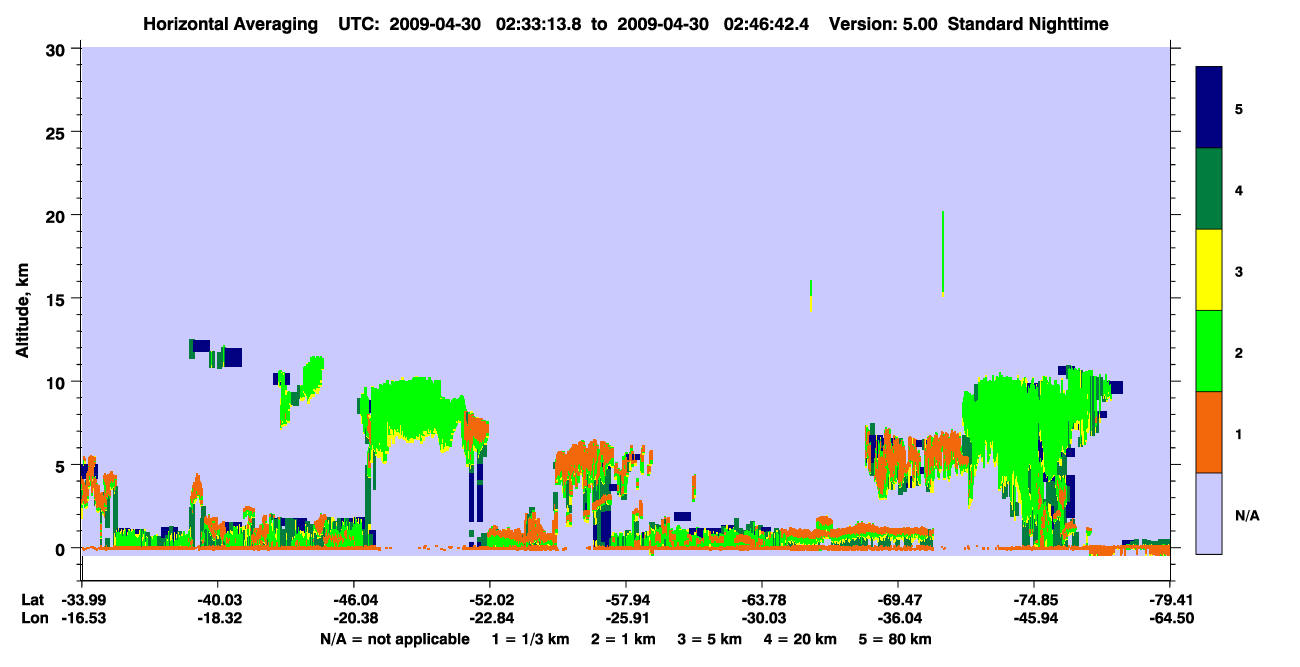
Task: Click the tall green vertical streak reaching 20 km
Action: (x=943, y=253)
